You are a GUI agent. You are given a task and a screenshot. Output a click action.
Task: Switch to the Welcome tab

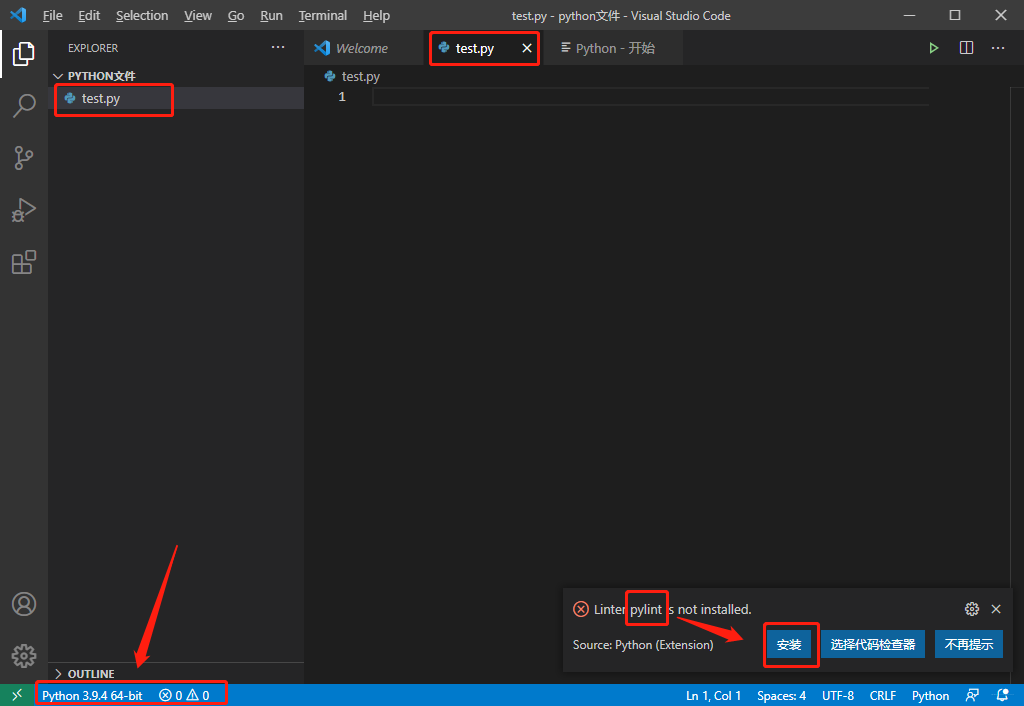pos(363,47)
